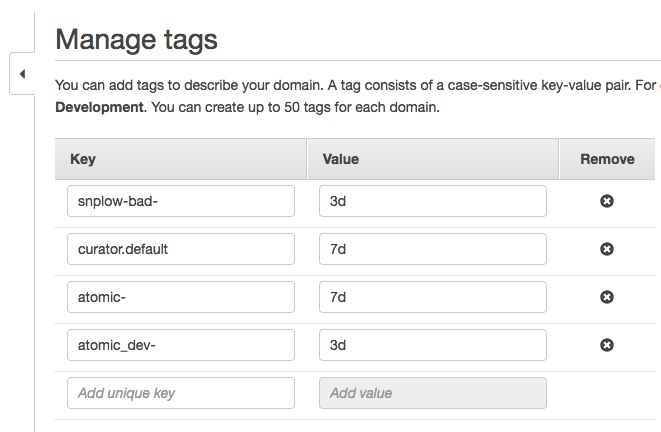The width and height of the screenshot is (661, 432).
Task: Focus the atomic- tag value field
Action: click(433, 297)
